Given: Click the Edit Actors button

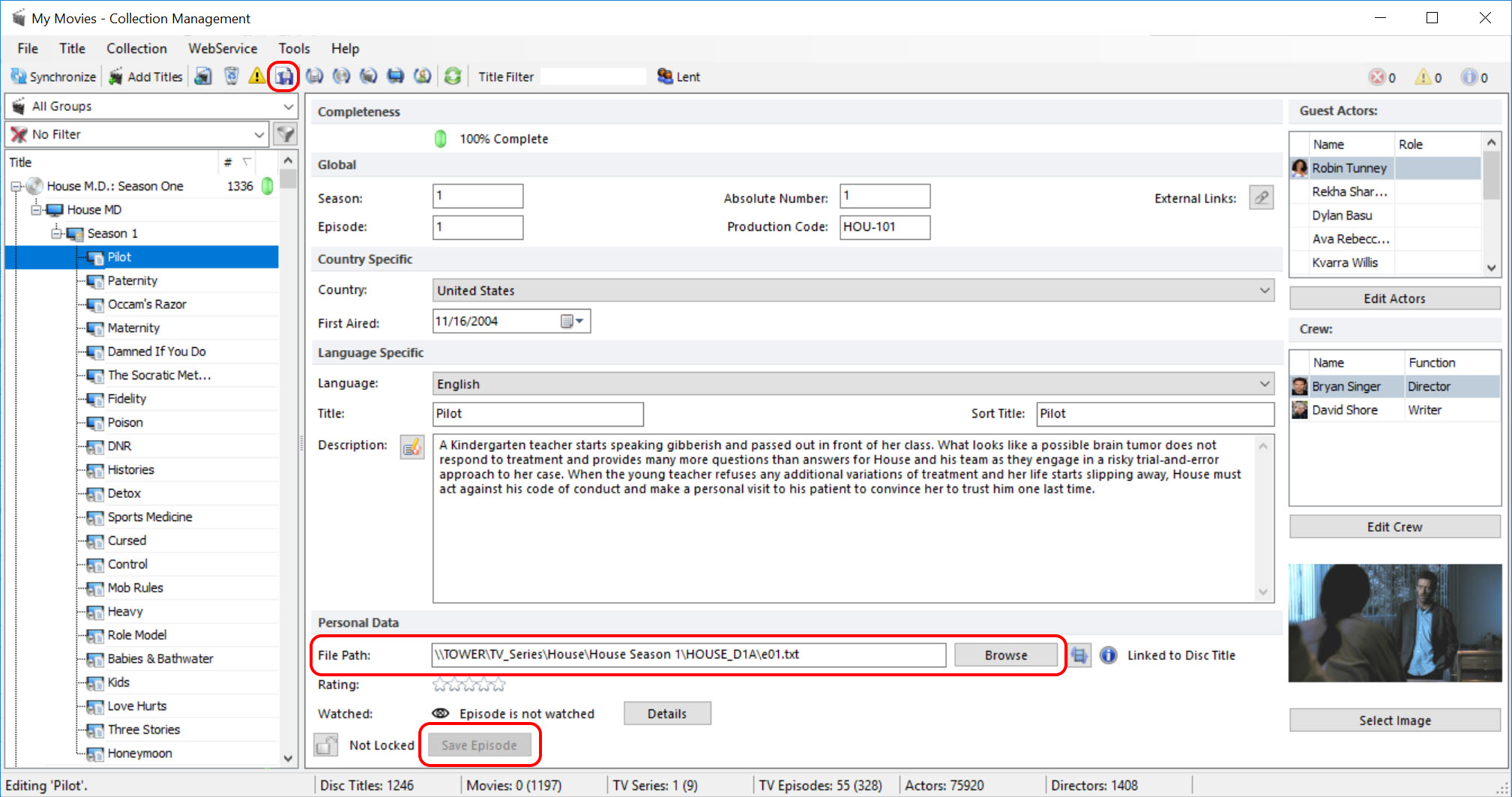Looking at the screenshot, I should pos(1394,298).
